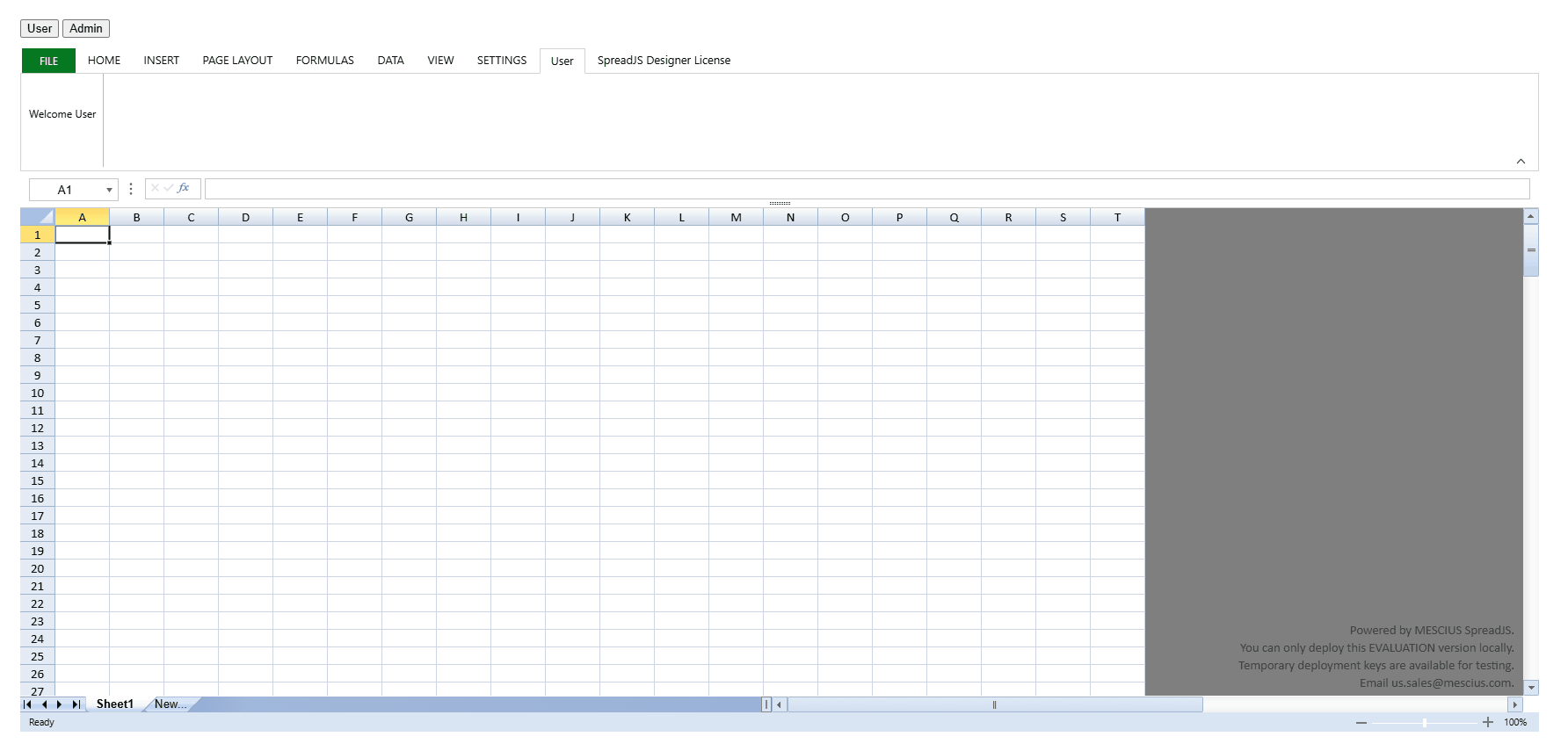This screenshot has height=751, width=1568.
Task: Click the A1 name box field
Action: pyautogui.click(x=65, y=190)
